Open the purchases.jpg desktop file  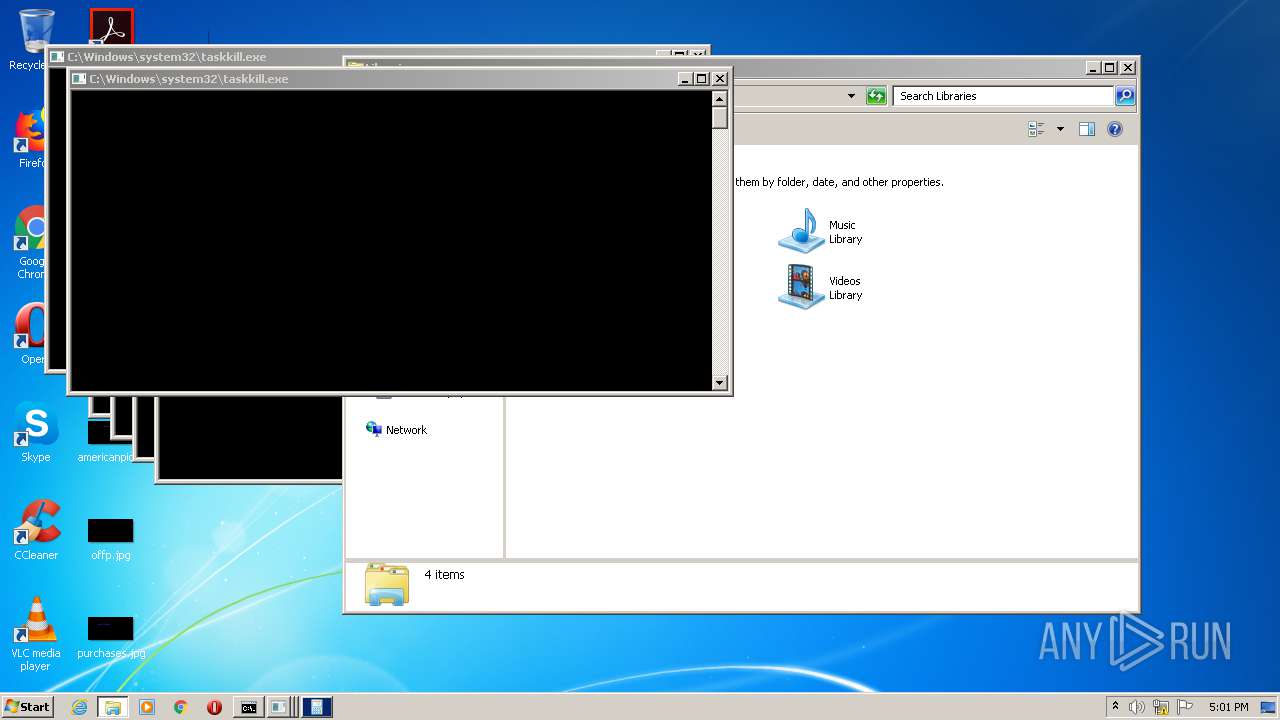[110, 637]
